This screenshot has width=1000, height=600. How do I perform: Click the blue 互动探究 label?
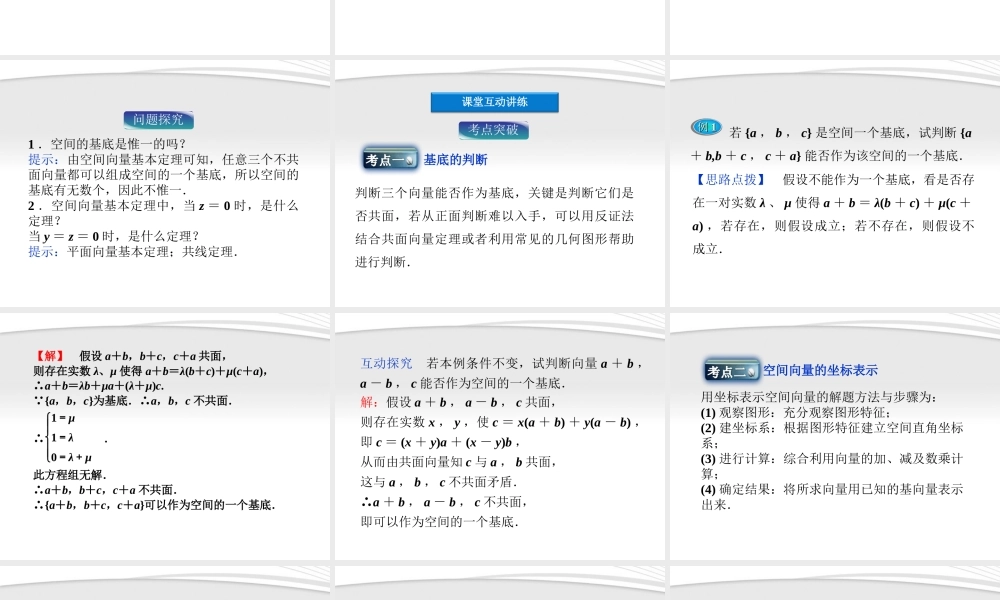pos(386,363)
